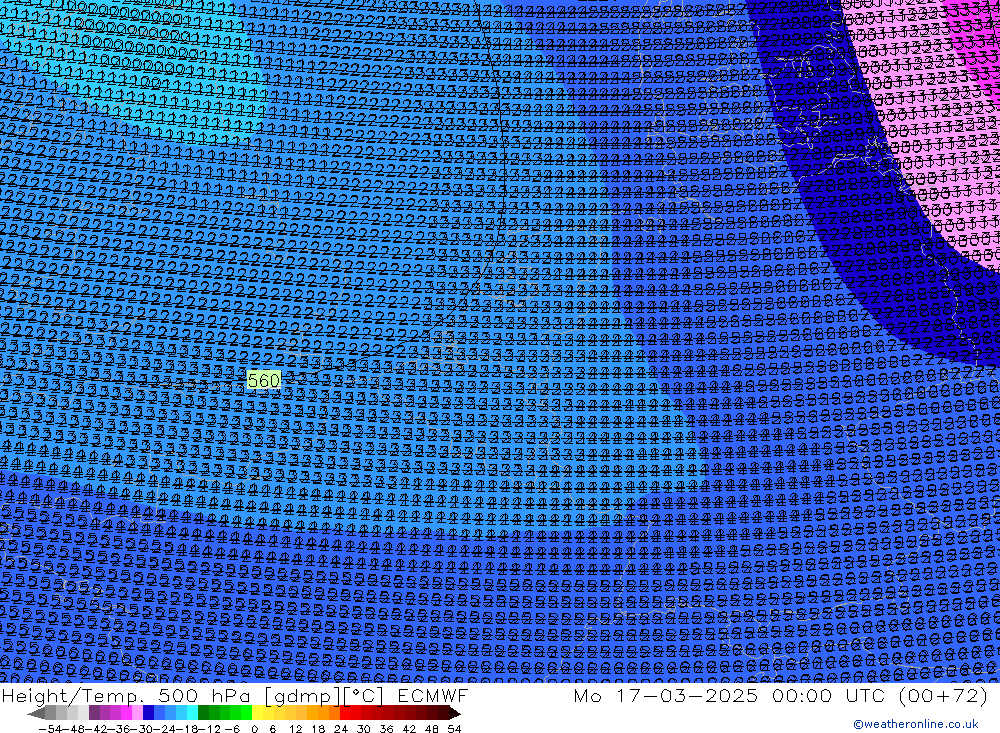Click the '00:00 UTC' time text
Screen dimensions: 1000x733
pos(828,695)
